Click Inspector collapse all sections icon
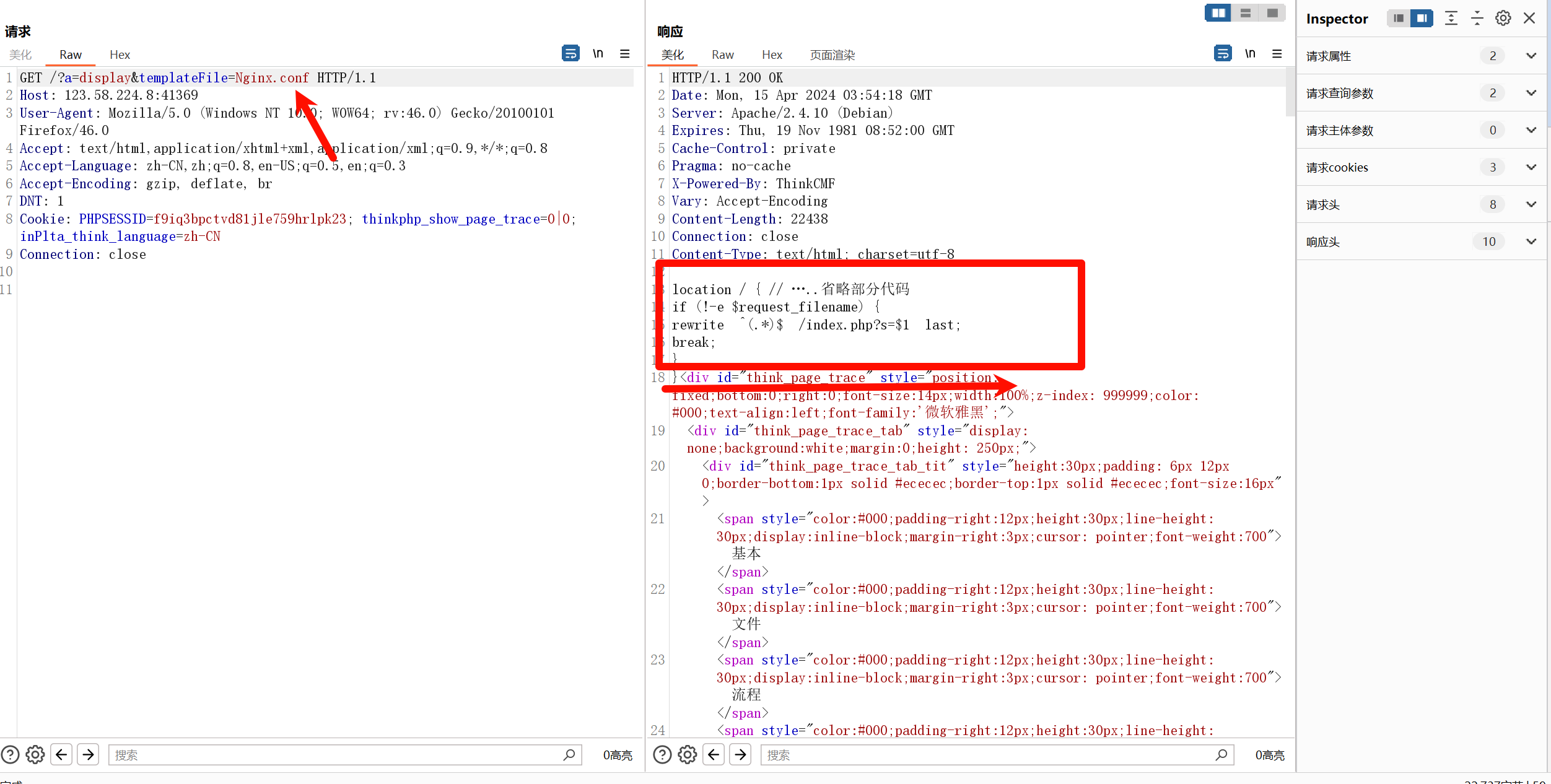1551x784 pixels. (x=1477, y=19)
